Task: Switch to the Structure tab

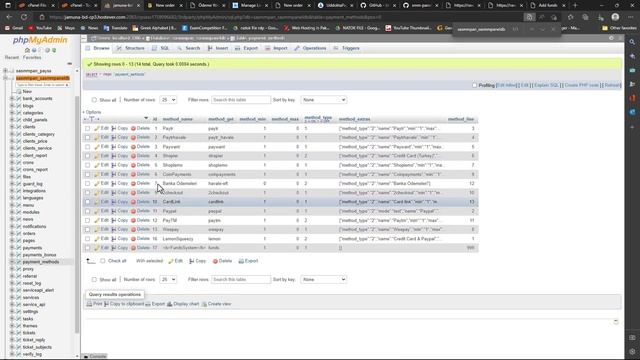Action: pyautogui.click(x=131, y=48)
